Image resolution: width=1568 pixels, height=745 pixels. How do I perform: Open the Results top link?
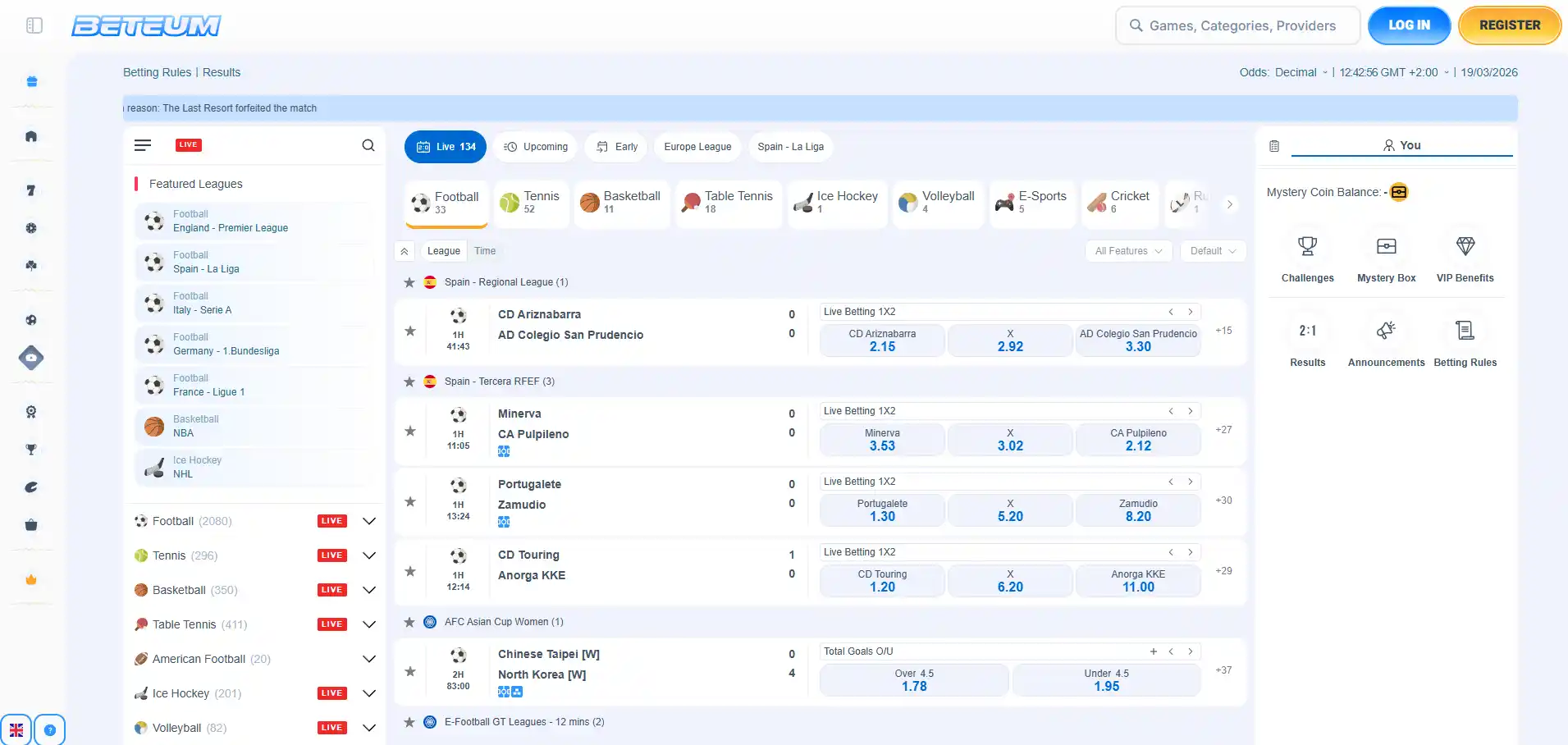click(x=222, y=72)
